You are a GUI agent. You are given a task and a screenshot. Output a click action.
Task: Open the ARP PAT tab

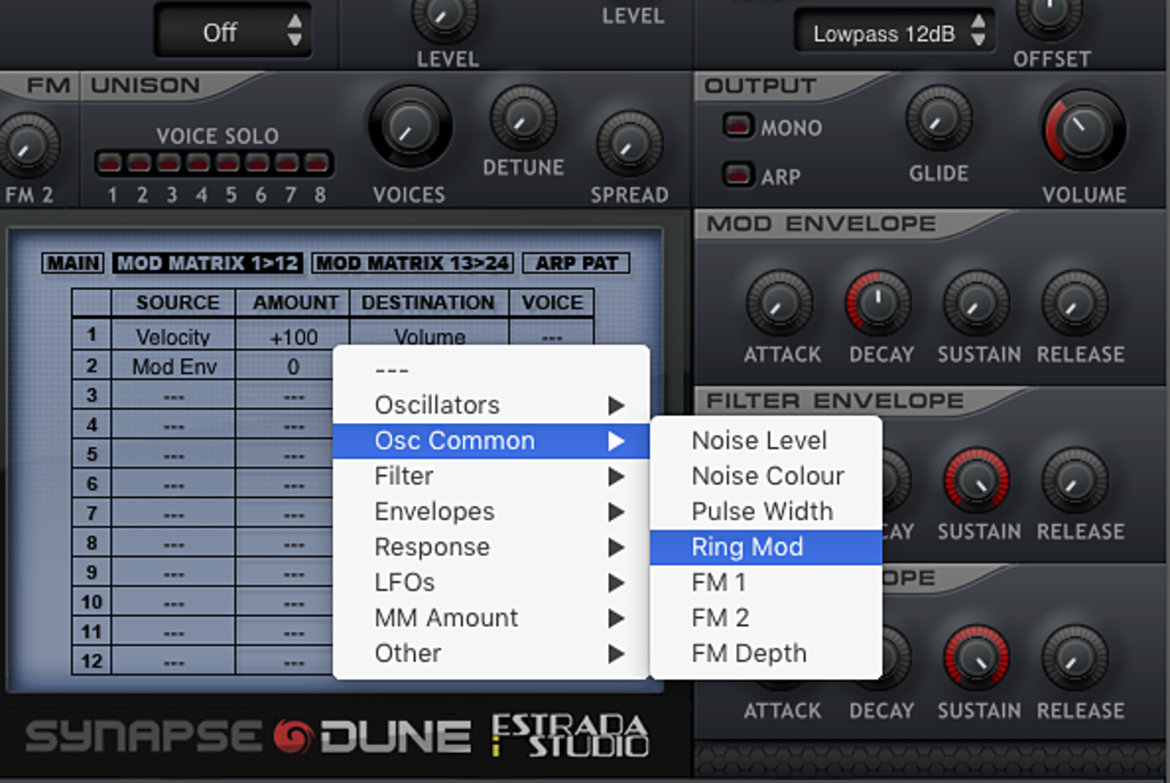pyautogui.click(x=576, y=263)
